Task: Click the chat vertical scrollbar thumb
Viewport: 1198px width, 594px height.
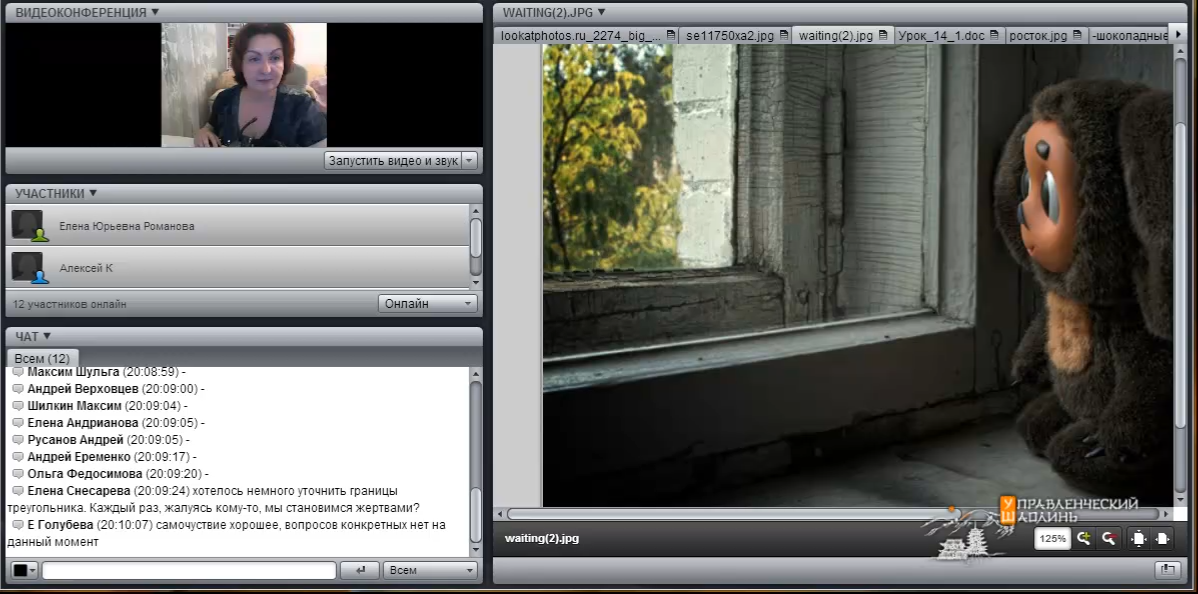Action: (x=475, y=516)
